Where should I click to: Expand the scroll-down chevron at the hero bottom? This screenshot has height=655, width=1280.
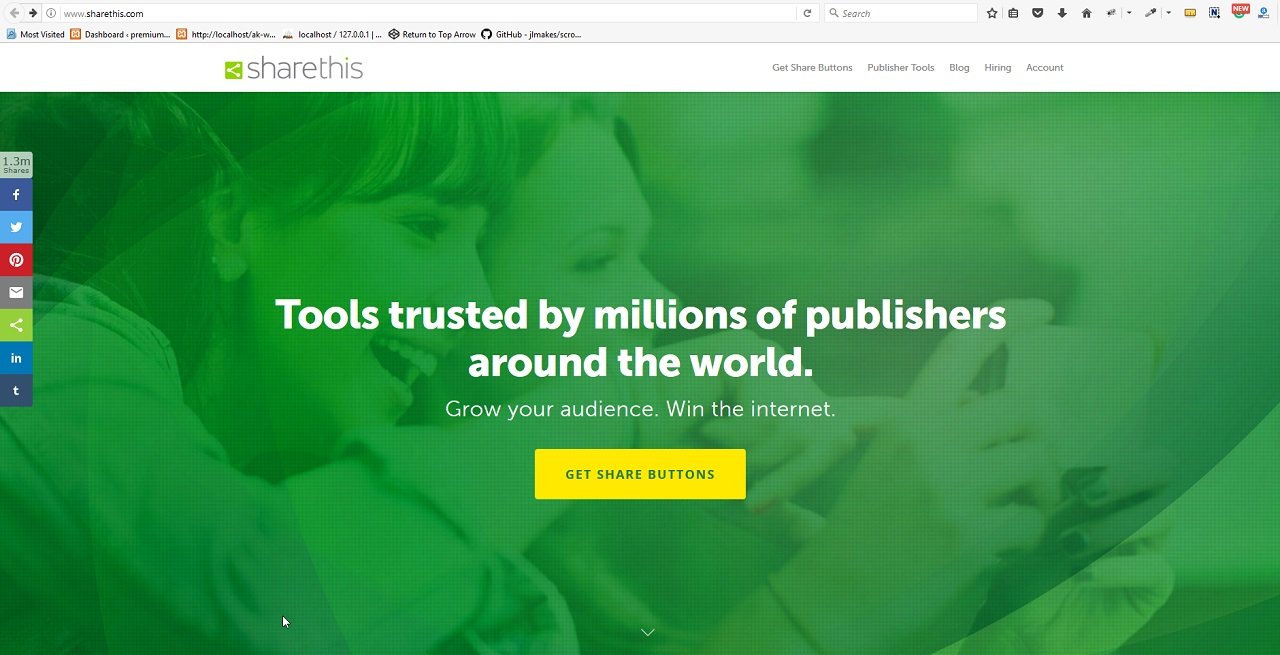click(648, 632)
